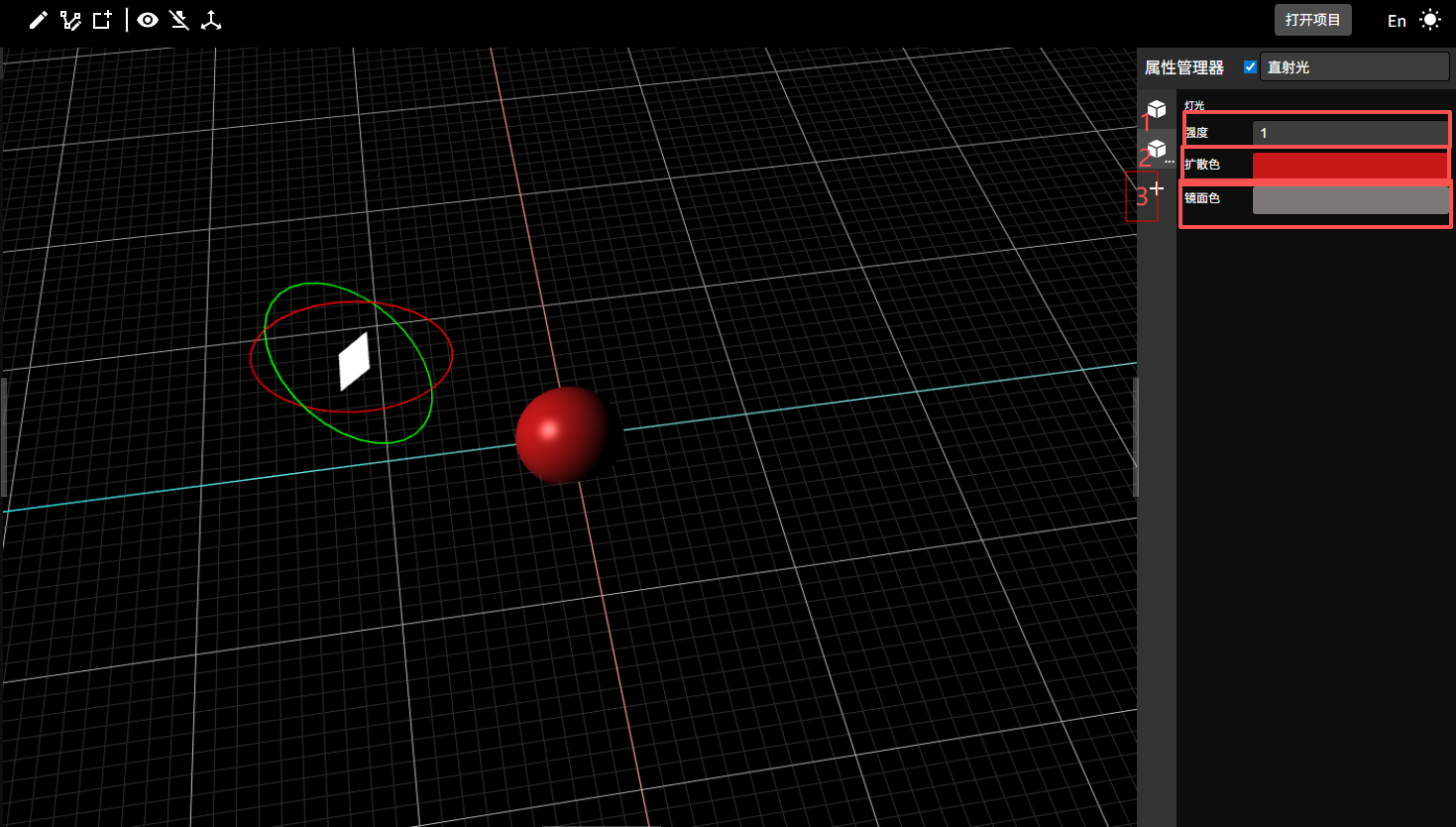Screen dimensions: 1456x827
Task: Choose the node path edit tool
Action: click(x=70, y=20)
